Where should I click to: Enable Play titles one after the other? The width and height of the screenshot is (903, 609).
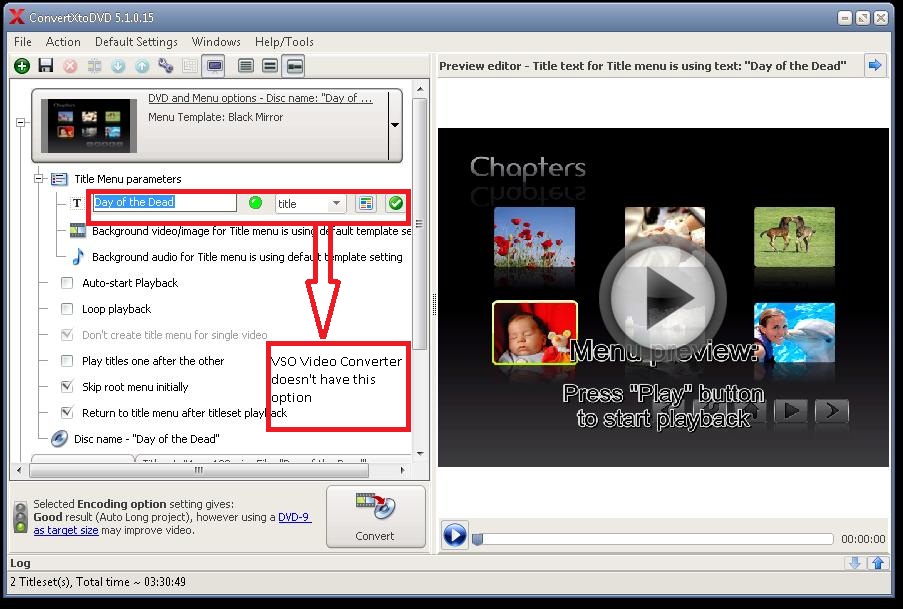point(67,361)
